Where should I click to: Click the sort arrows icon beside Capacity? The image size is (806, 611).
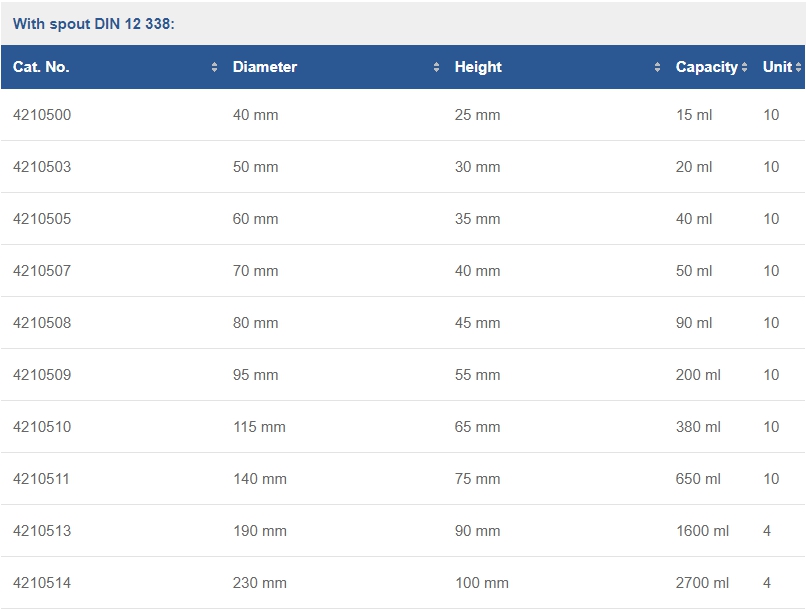tap(744, 68)
